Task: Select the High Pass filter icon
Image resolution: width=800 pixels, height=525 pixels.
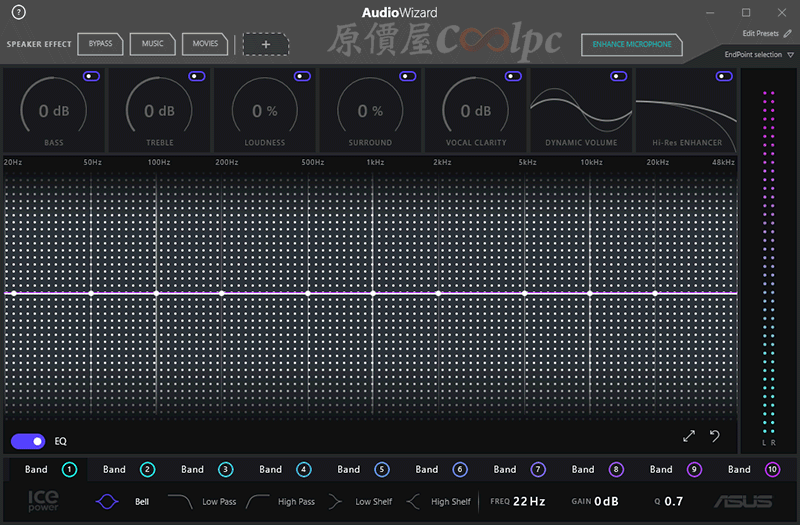Action: coord(258,501)
